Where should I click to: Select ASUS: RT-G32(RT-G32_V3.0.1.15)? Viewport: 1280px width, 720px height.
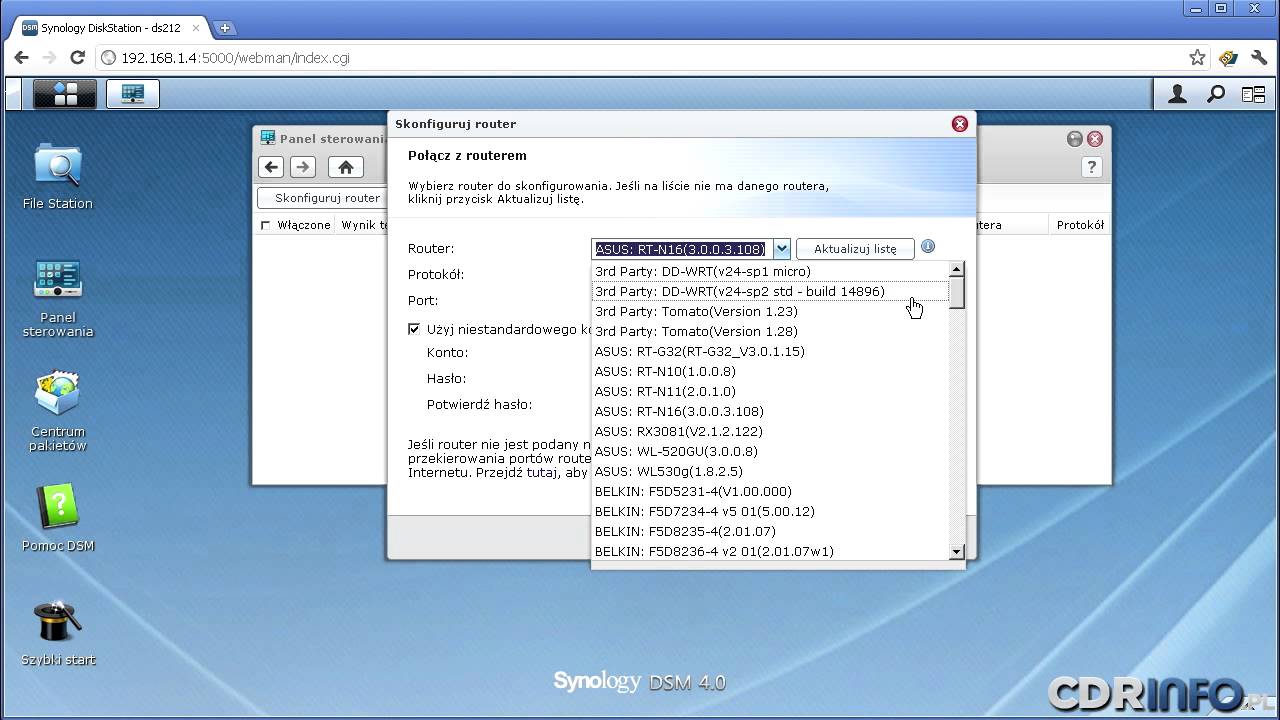pyautogui.click(x=769, y=351)
